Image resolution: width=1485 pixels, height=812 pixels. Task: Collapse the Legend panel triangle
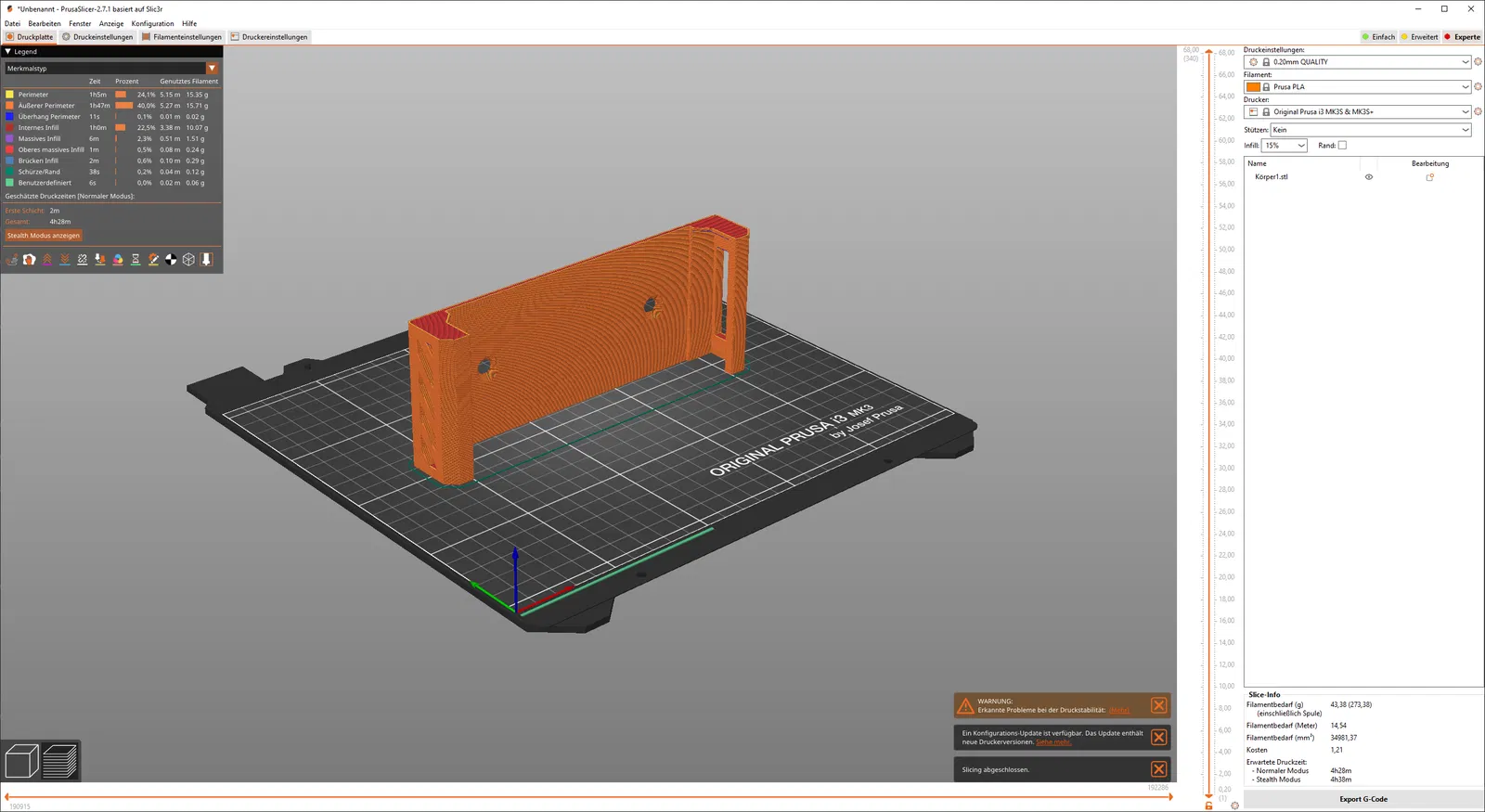[x=8, y=52]
